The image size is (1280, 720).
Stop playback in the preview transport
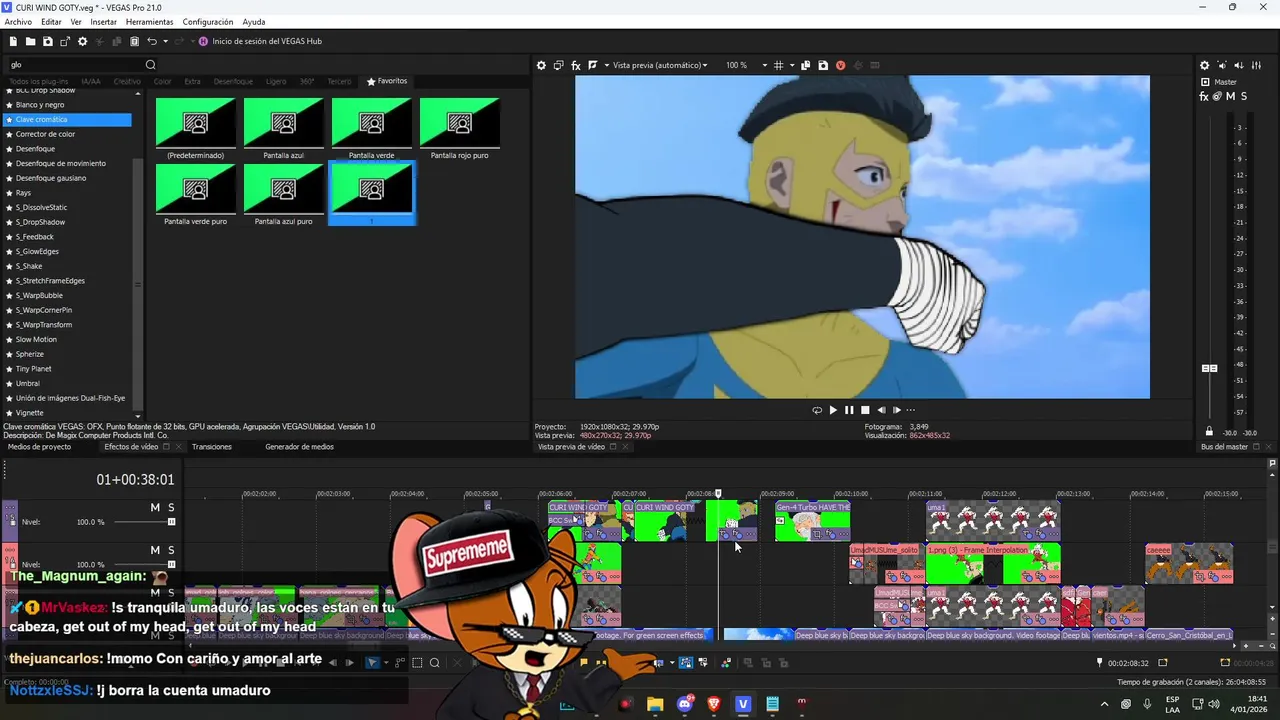pos(865,410)
